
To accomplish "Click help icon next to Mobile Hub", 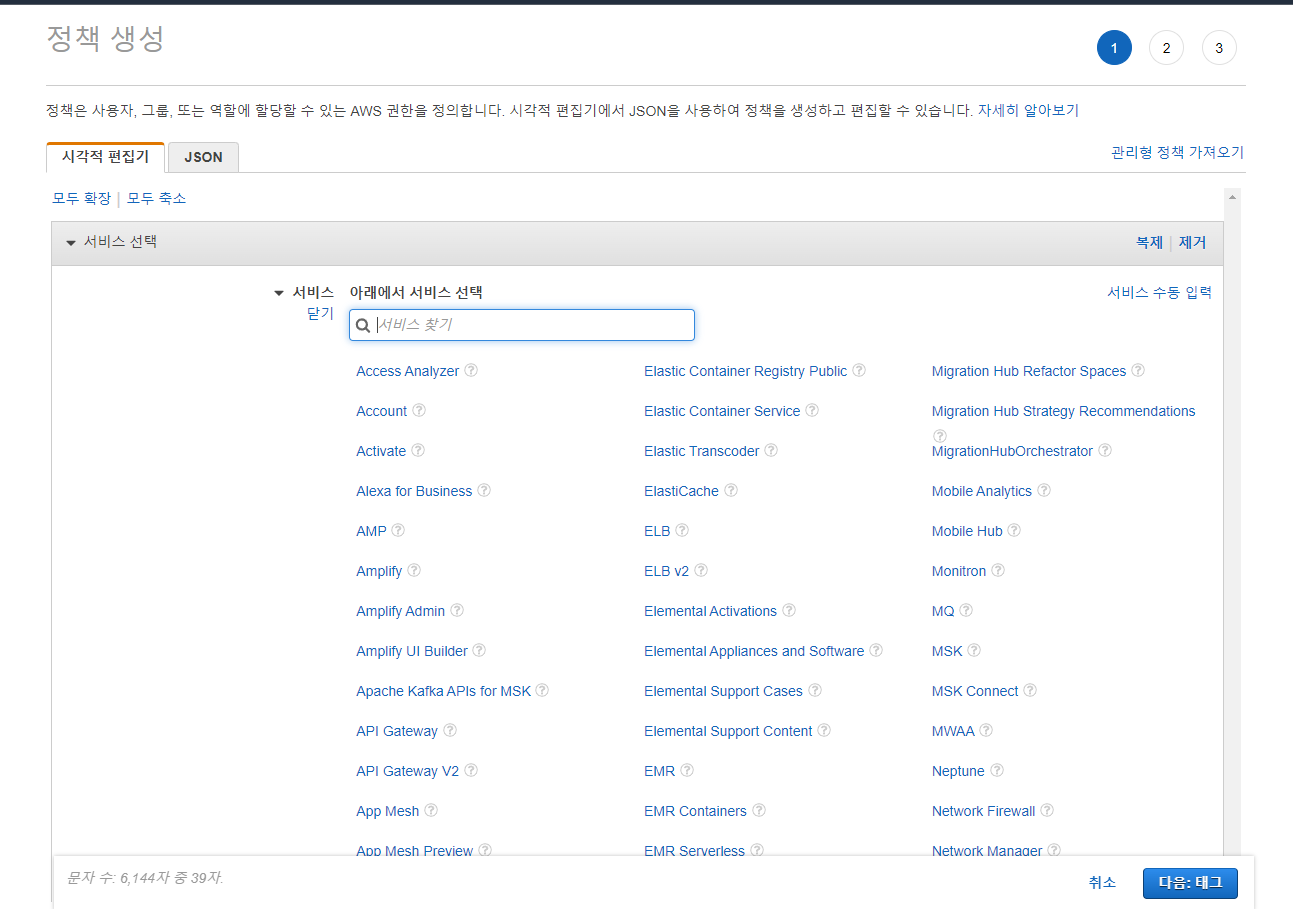I will (x=1014, y=530).
